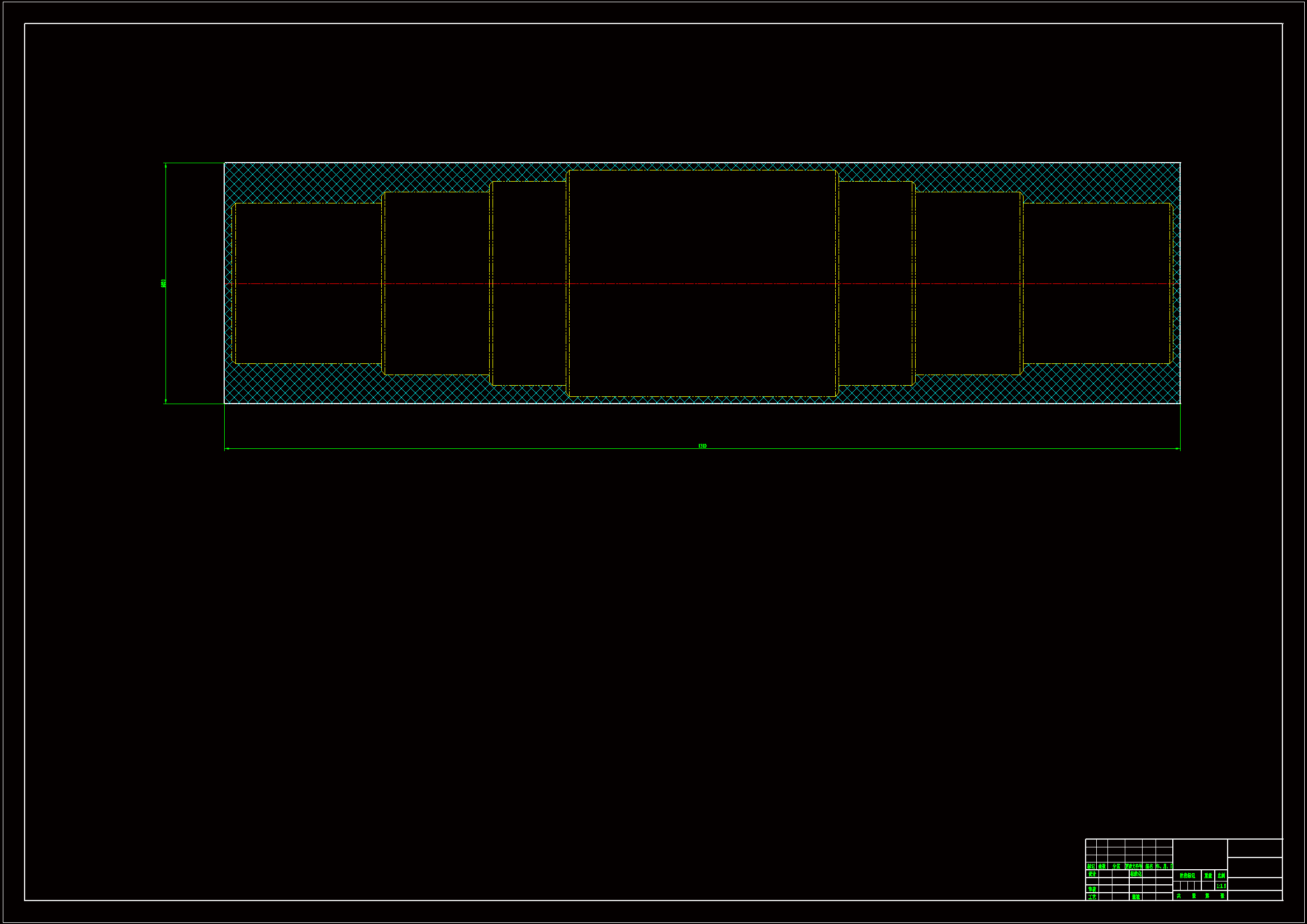Click the 工艺 process label in title block

1092,897
